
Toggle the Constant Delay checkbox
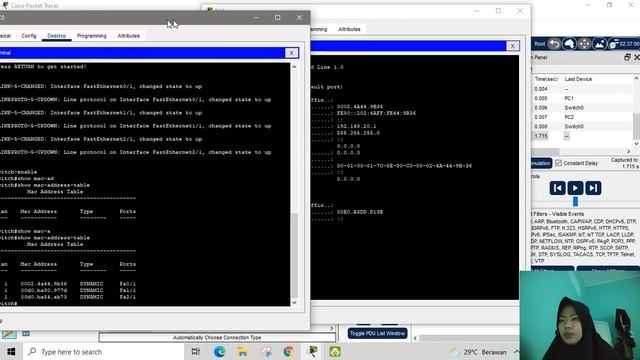[558, 163]
